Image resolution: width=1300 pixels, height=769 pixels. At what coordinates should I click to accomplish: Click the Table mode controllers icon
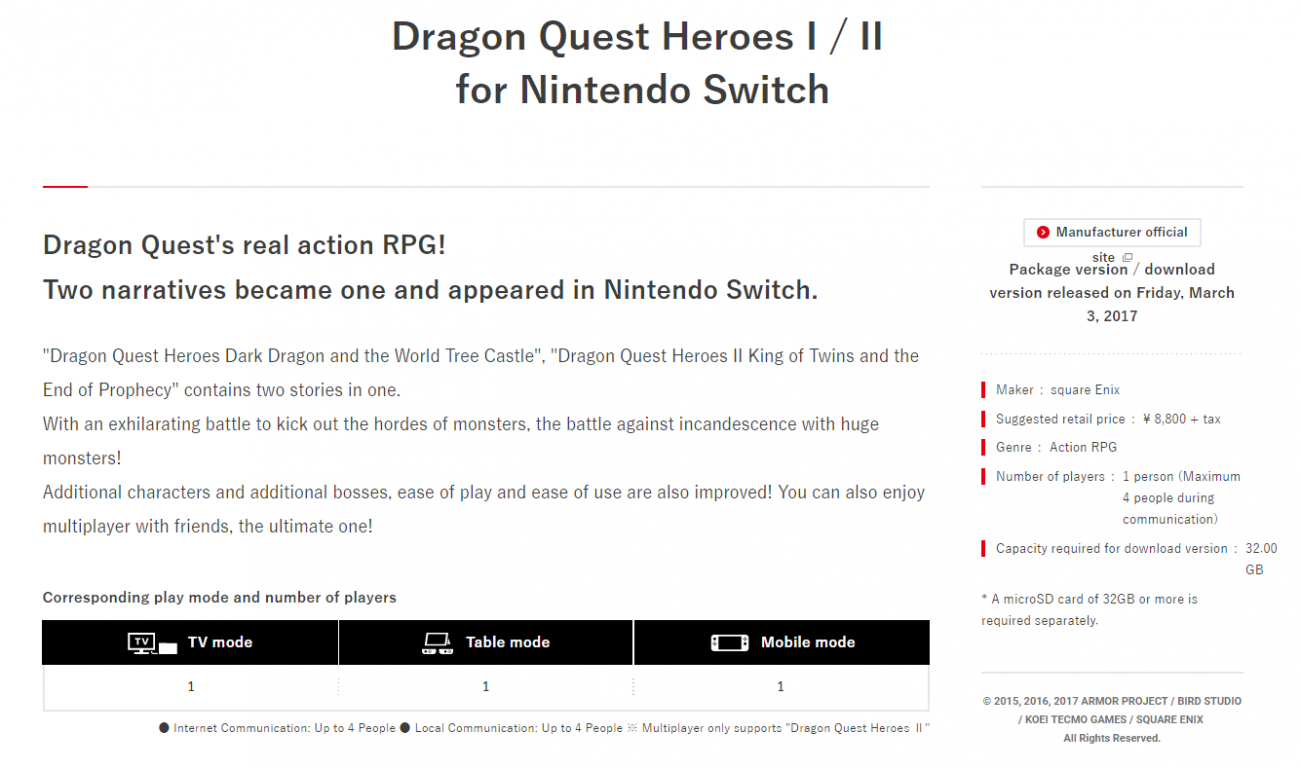(437, 642)
